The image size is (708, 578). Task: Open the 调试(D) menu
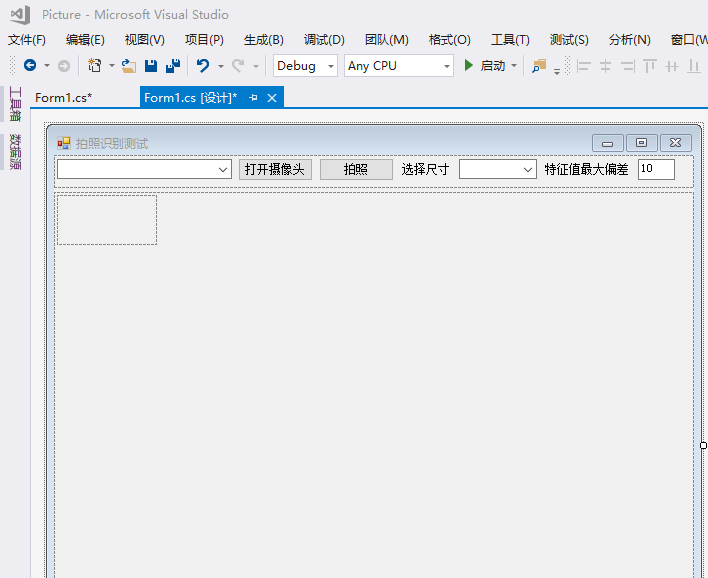point(324,40)
